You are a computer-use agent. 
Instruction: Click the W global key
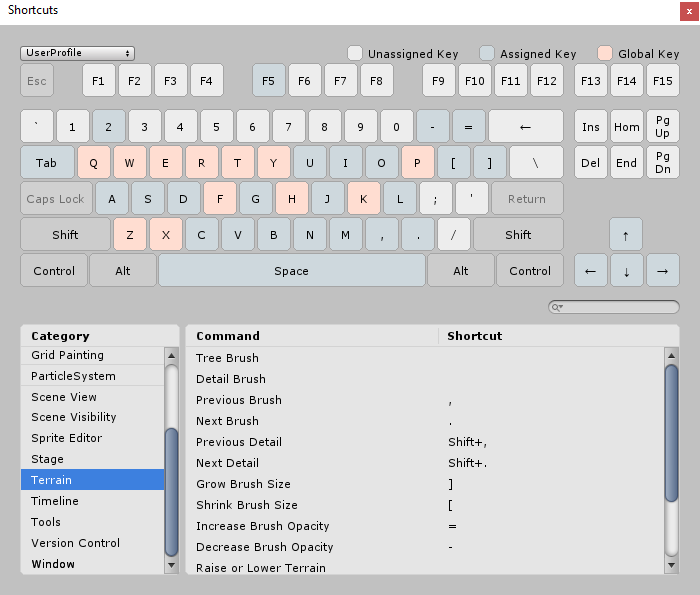click(129, 162)
